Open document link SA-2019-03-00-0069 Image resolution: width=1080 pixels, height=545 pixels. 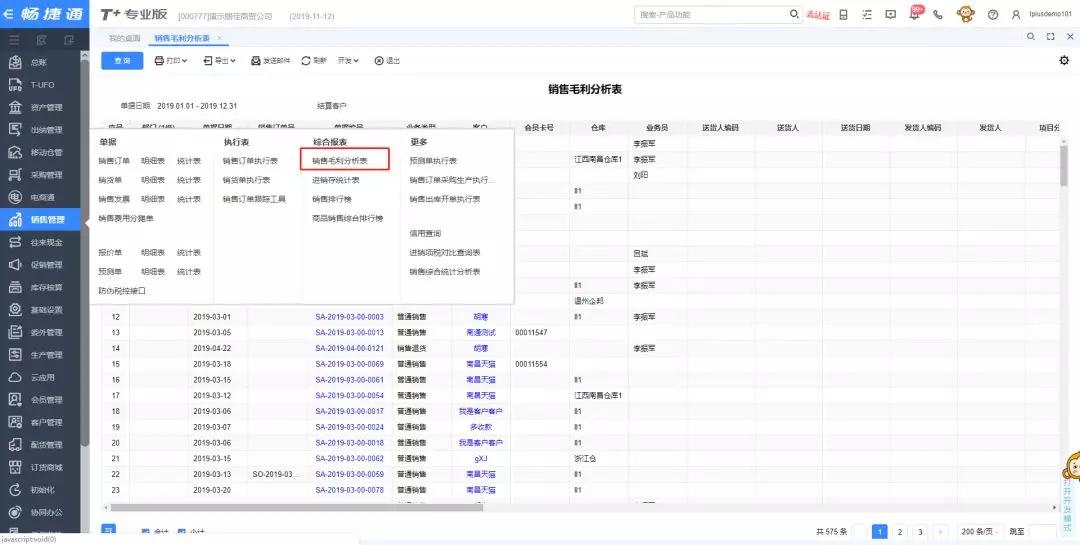click(x=349, y=364)
